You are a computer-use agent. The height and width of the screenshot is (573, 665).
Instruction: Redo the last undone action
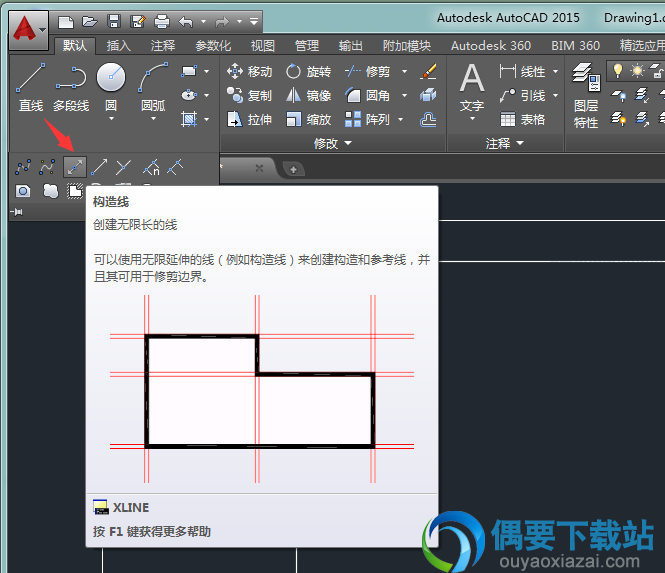pos(222,21)
